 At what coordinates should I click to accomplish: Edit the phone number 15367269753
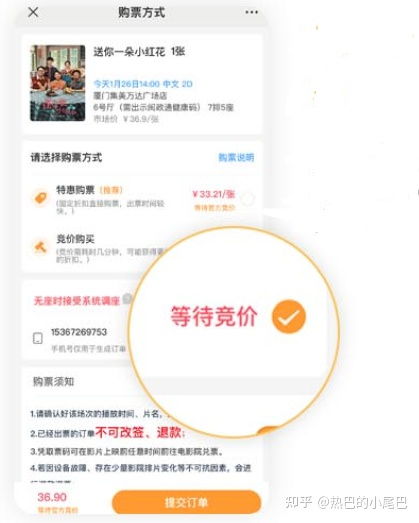(x=79, y=332)
